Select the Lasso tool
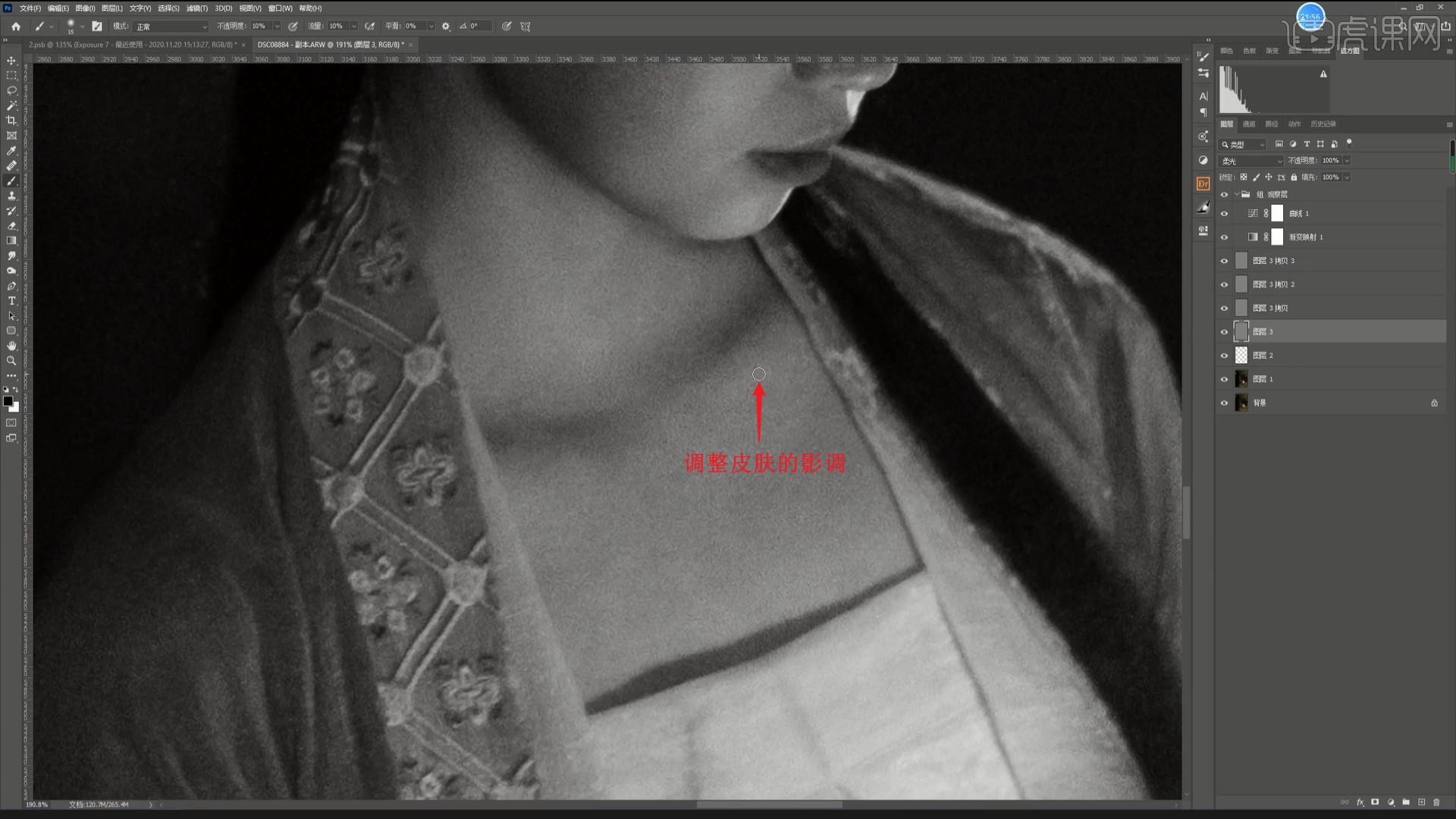The image size is (1456, 819). pyautogui.click(x=11, y=90)
